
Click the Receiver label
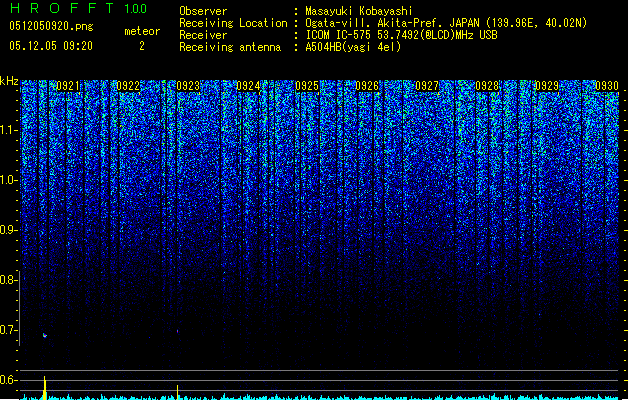pos(203,35)
